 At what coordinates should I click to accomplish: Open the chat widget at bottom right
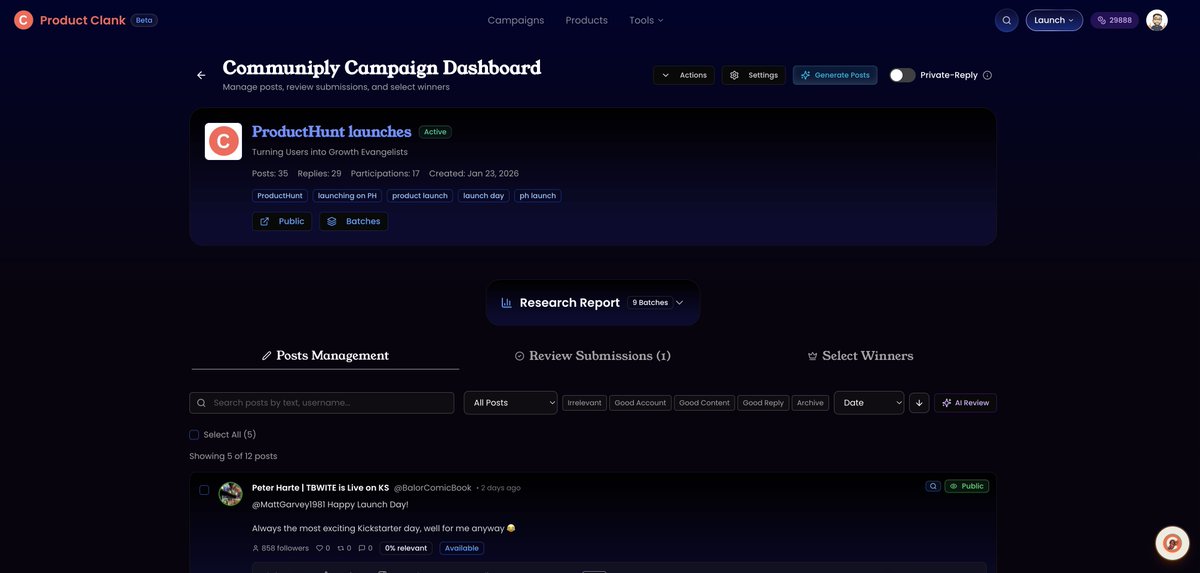click(1172, 542)
